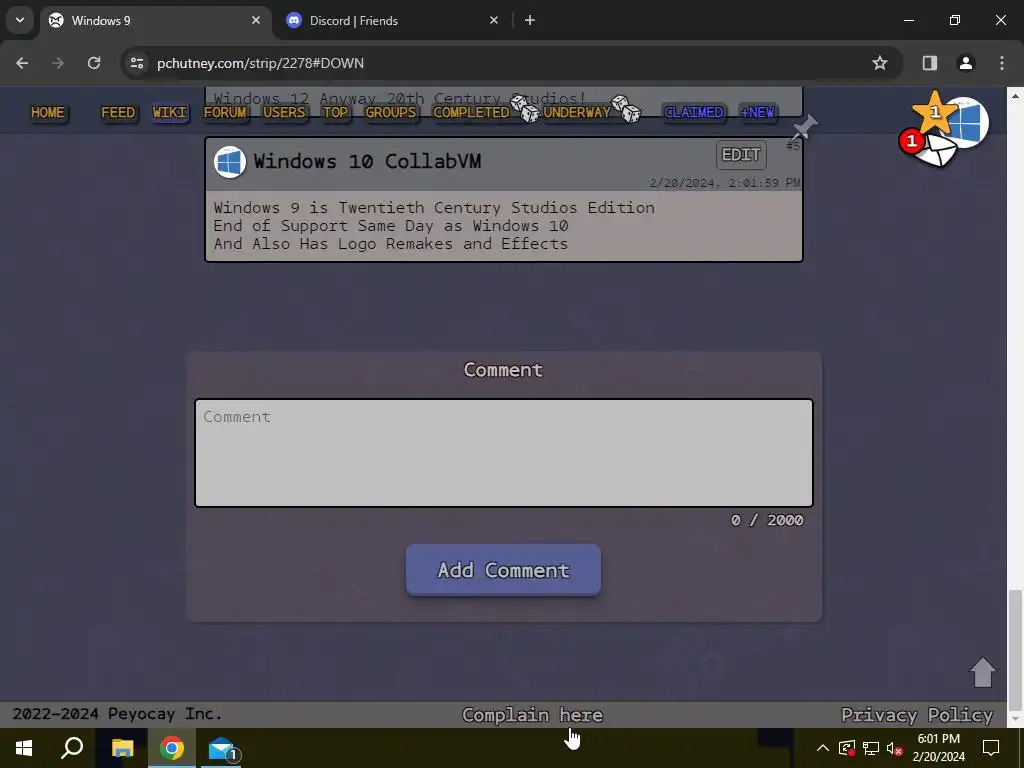Open Chrome's three-dot menu
The width and height of the screenshot is (1024, 768).
click(1002, 63)
